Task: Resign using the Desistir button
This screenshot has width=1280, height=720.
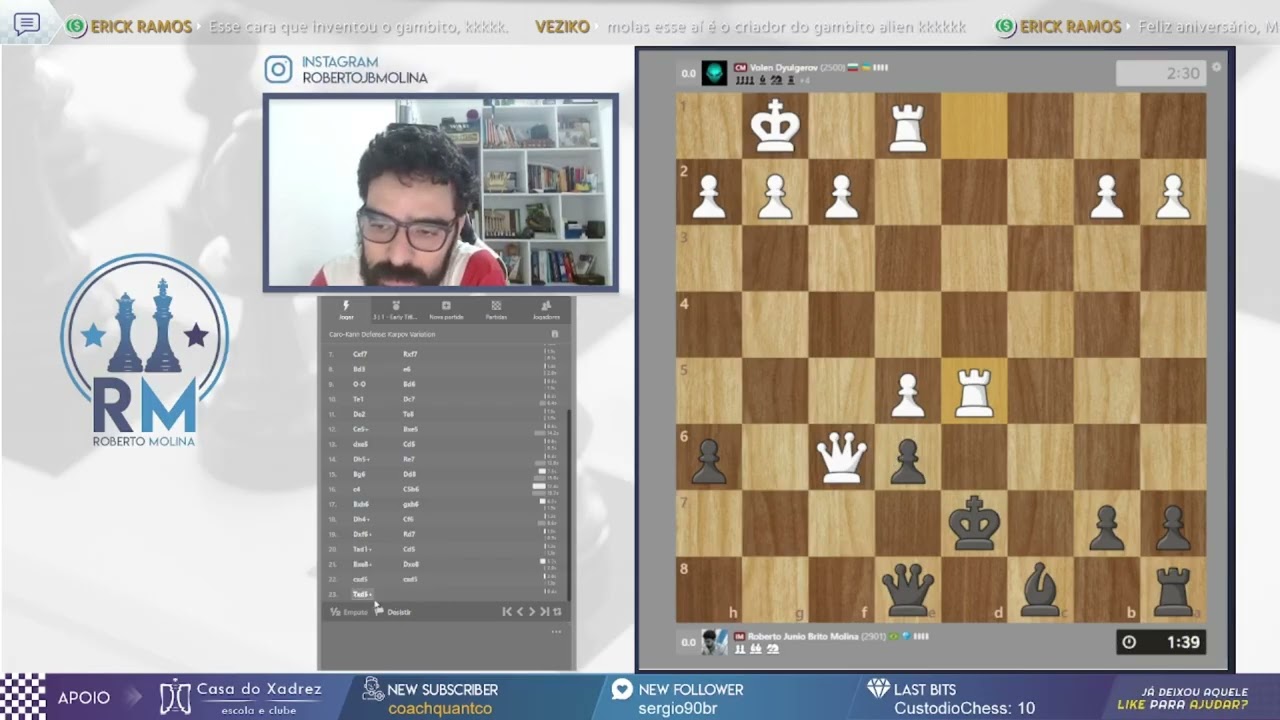Action: click(393, 611)
